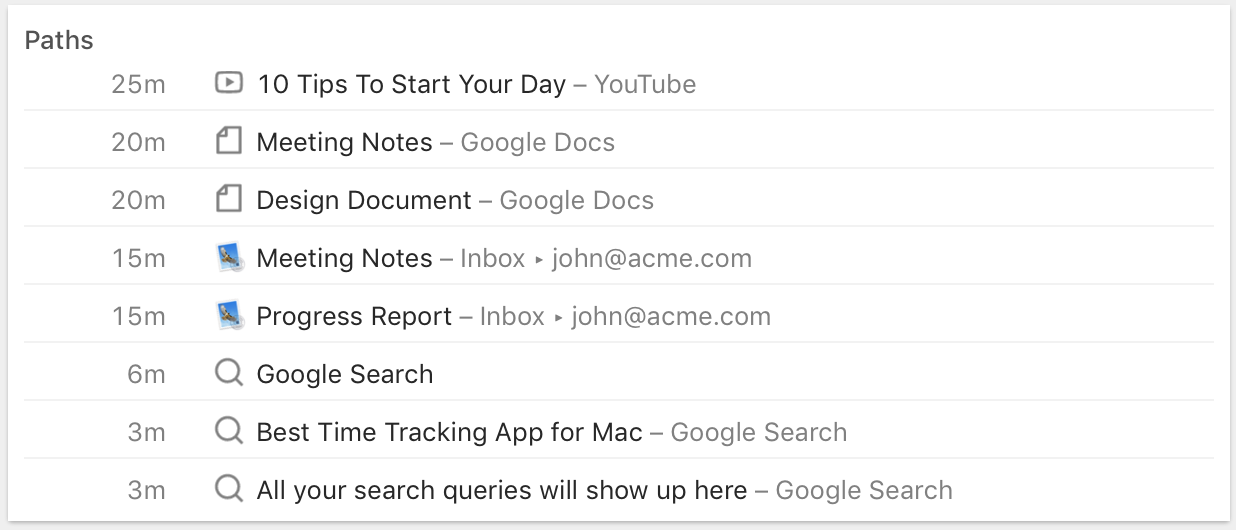Select the Best Time Tracking App for Mac query
The height and width of the screenshot is (530, 1236).
450,433
